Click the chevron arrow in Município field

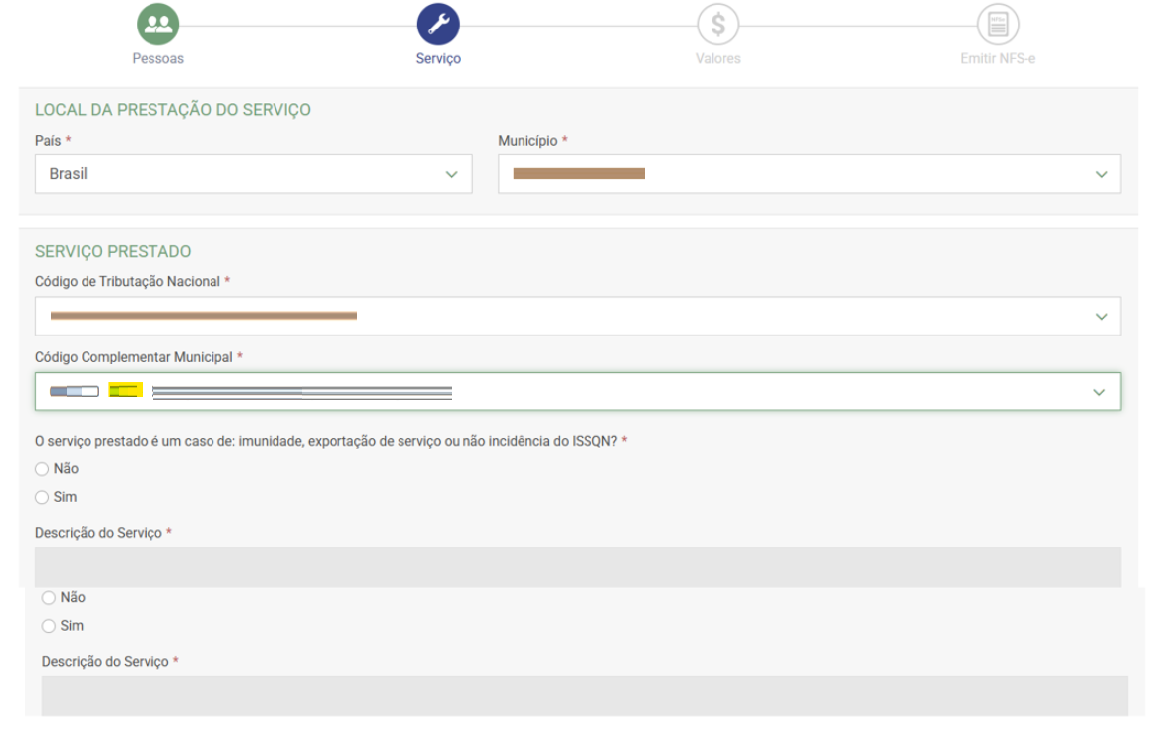[x=1101, y=174]
